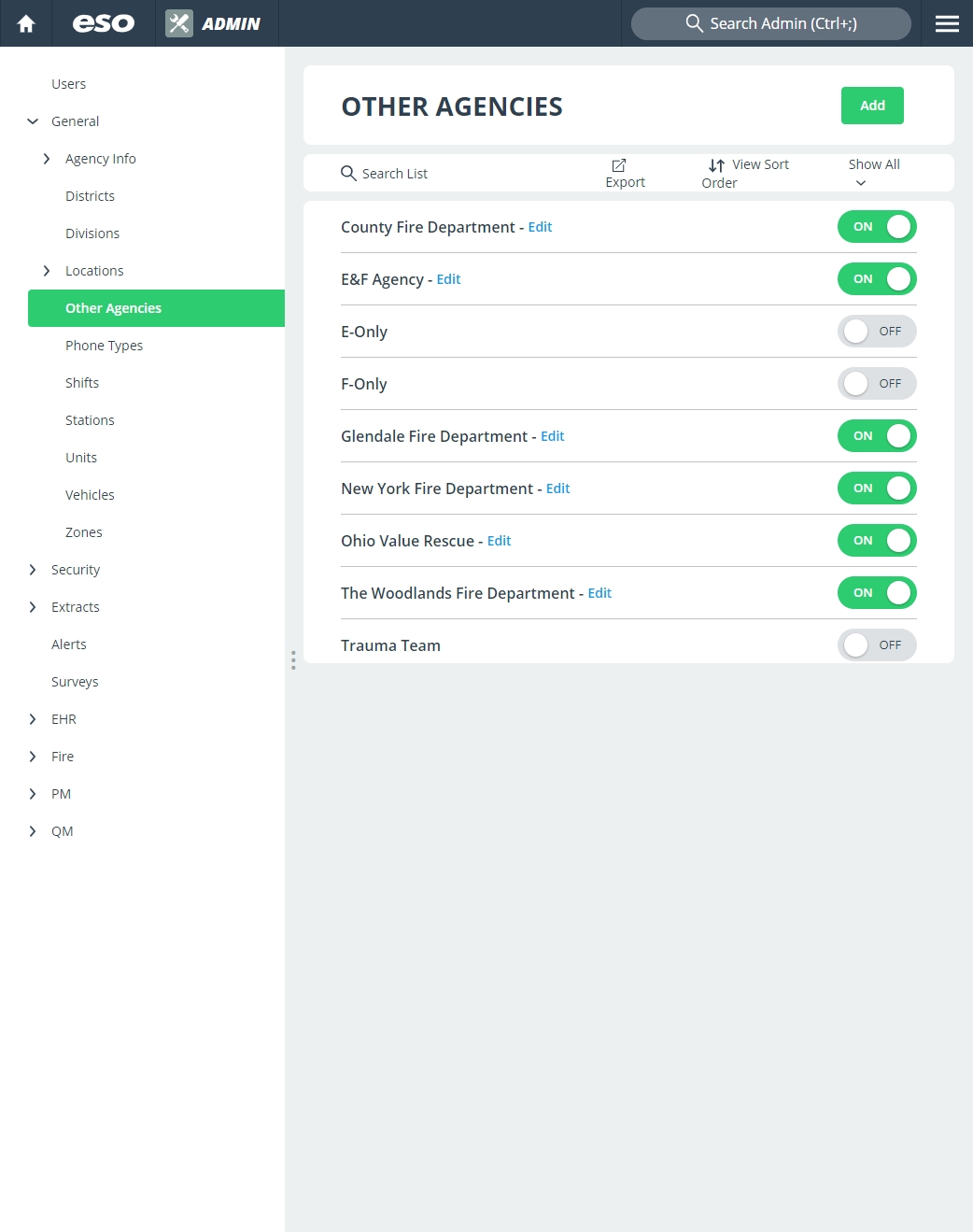The height and width of the screenshot is (1232, 973).
Task: Click the Export icon
Action: point(618,165)
